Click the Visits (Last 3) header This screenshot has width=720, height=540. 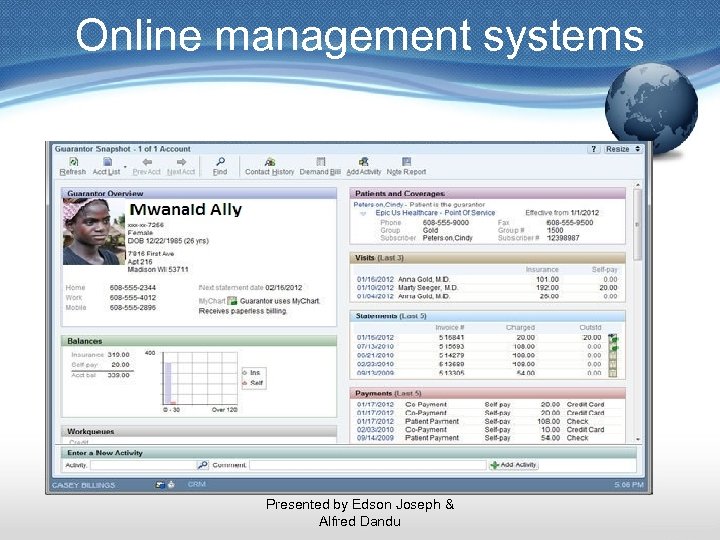488,258
